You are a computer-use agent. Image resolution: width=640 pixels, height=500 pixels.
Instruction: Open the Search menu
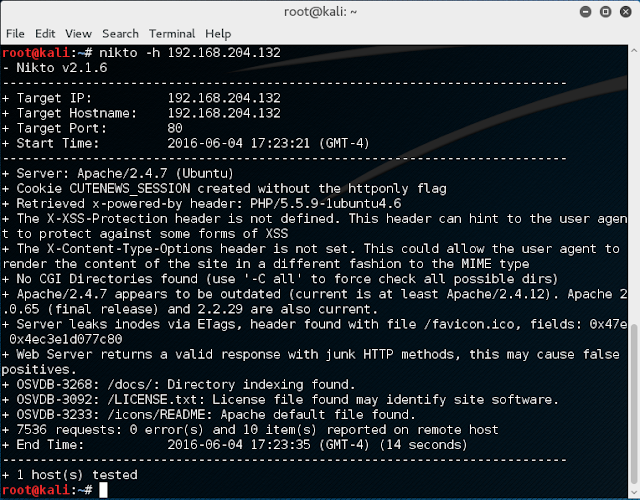click(120, 33)
